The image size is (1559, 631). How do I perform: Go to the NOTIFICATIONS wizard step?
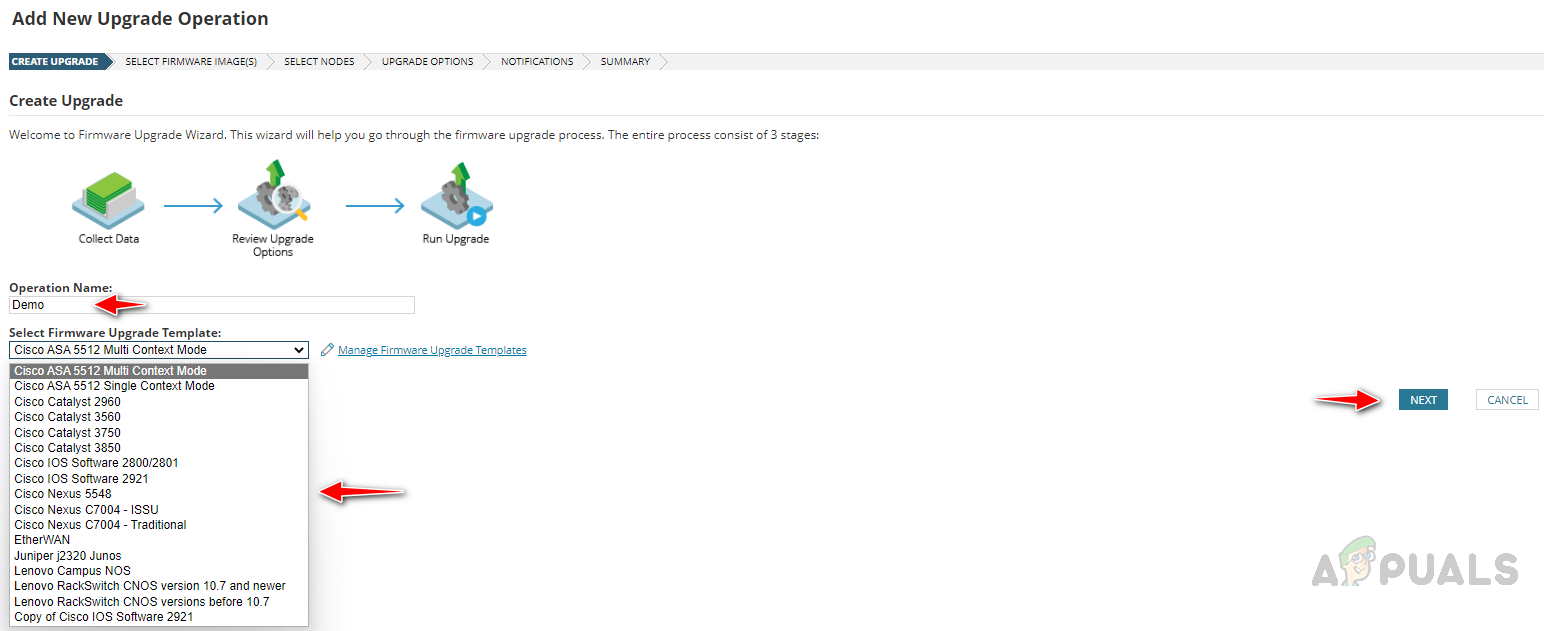(x=537, y=62)
